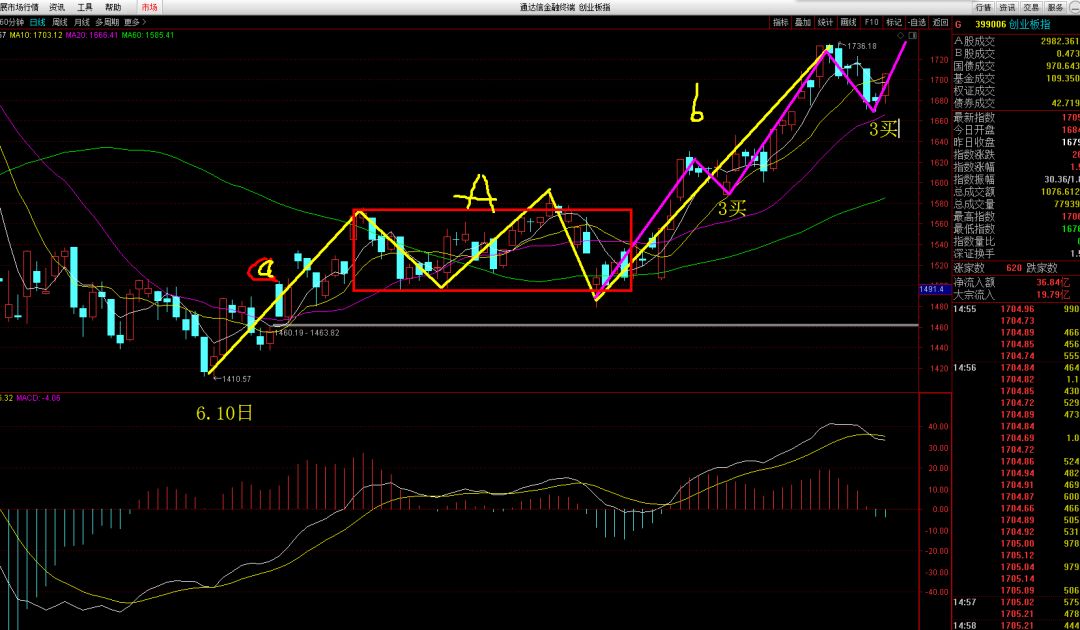Click the 指数量比 row

coord(1016,242)
